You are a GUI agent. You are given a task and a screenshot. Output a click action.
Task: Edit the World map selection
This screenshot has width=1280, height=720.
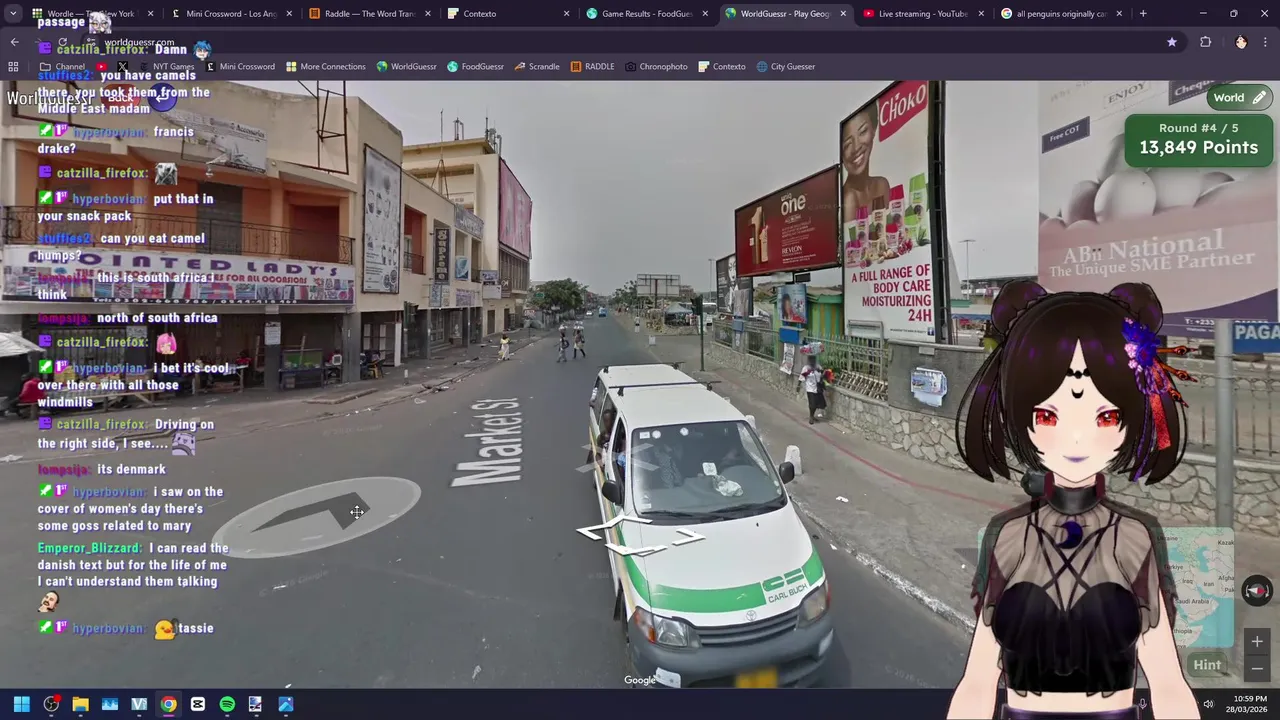[1238, 98]
